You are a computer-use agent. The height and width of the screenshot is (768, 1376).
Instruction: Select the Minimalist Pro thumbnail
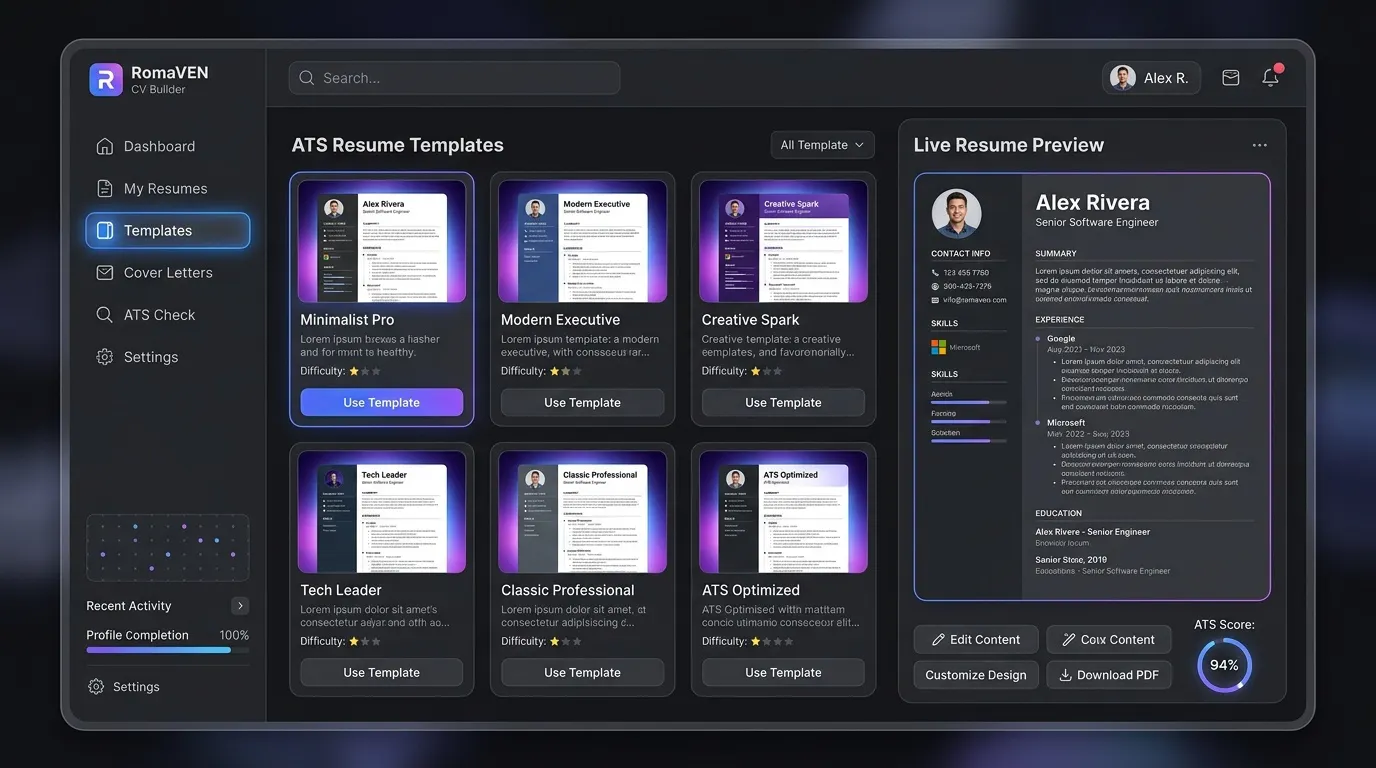(382, 241)
